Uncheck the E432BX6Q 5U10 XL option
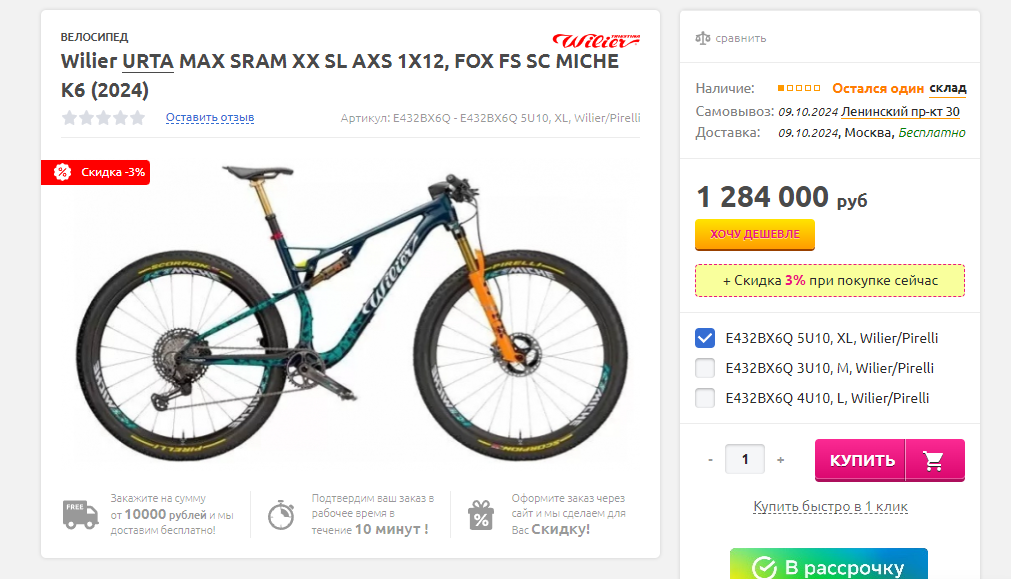The width and height of the screenshot is (1011, 579). 705,338
